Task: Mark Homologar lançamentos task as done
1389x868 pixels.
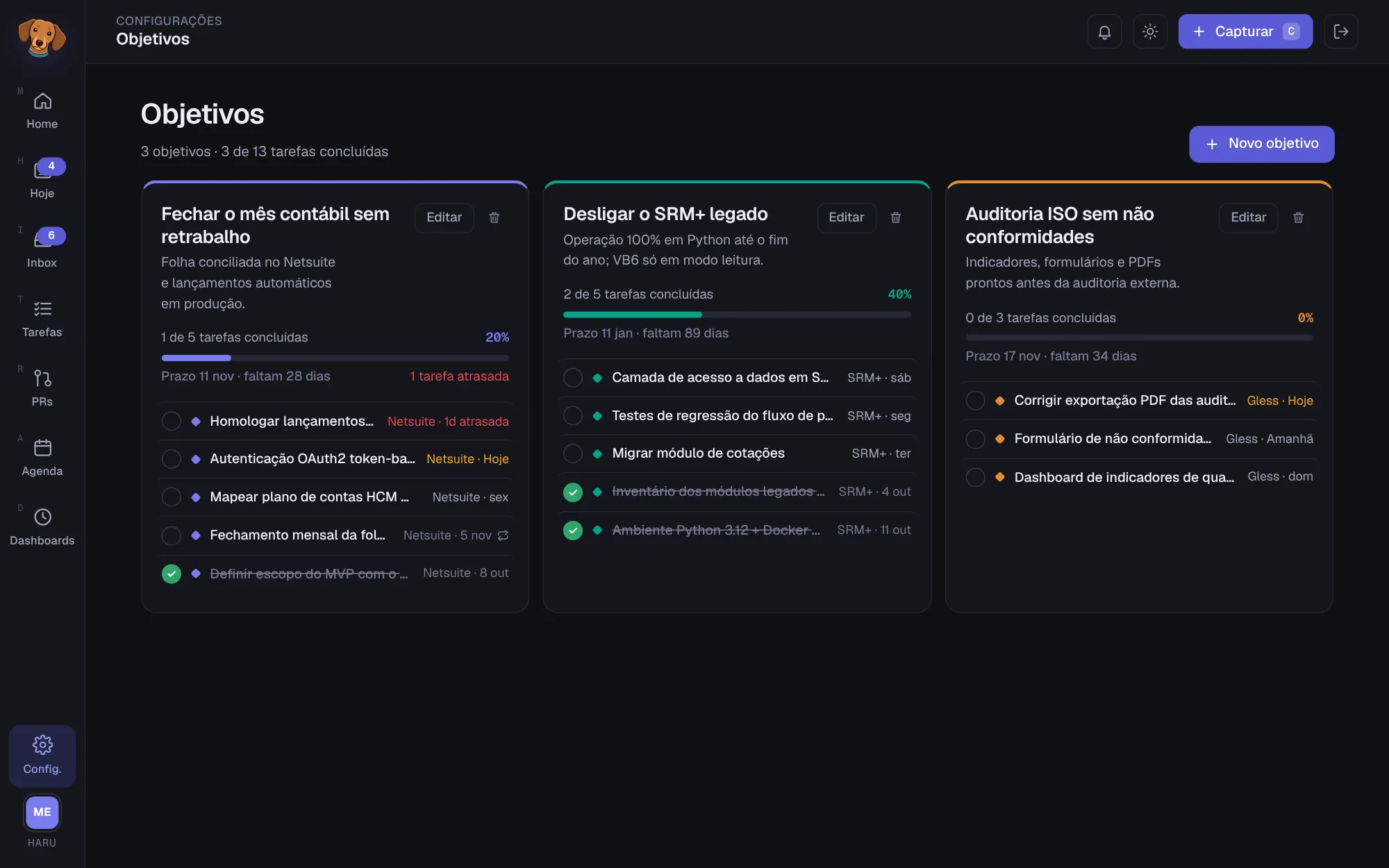Action: (x=172, y=422)
